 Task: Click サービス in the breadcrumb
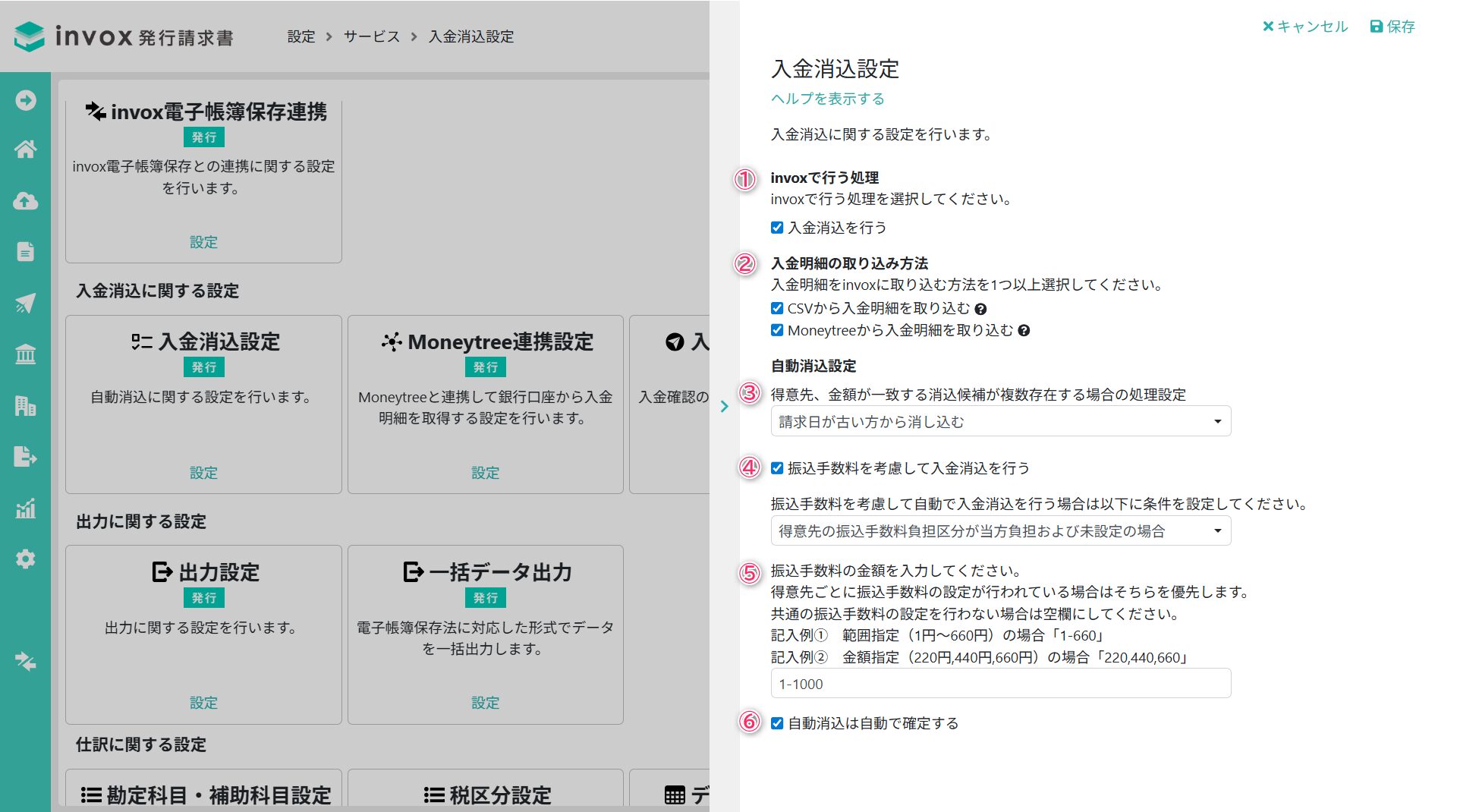pyautogui.click(x=372, y=36)
